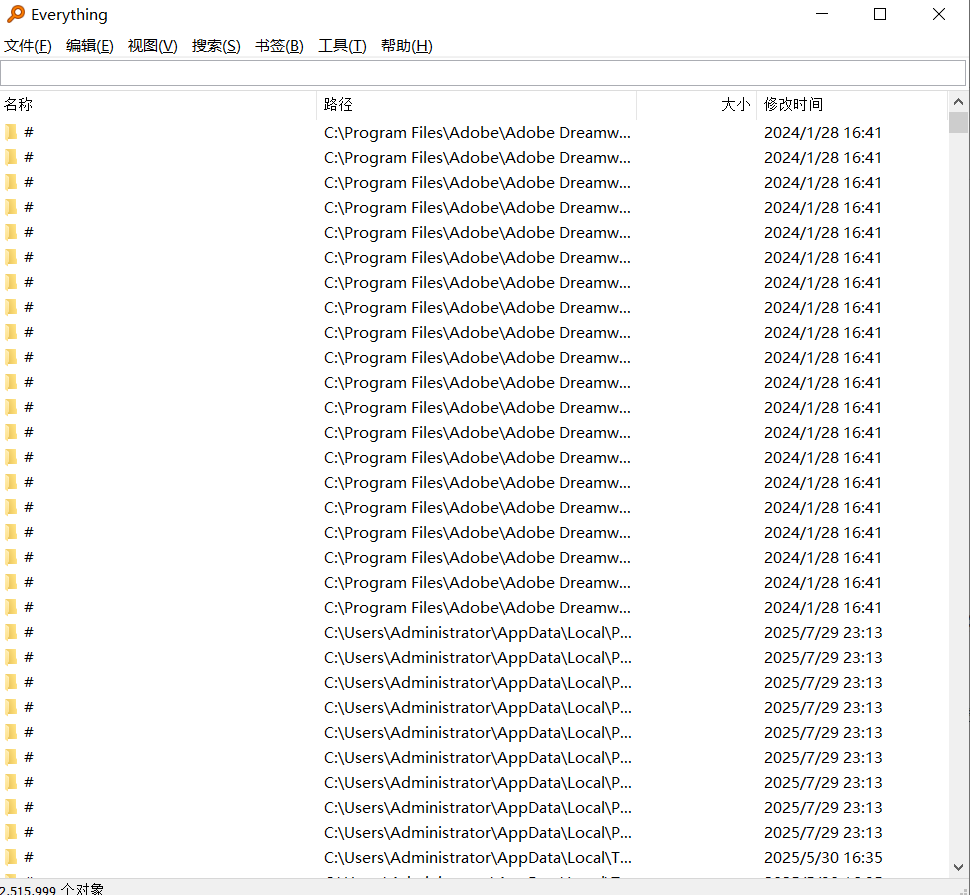The height and width of the screenshot is (895, 970).
Task: Open the 文件(F) menu
Action: tap(28, 46)
